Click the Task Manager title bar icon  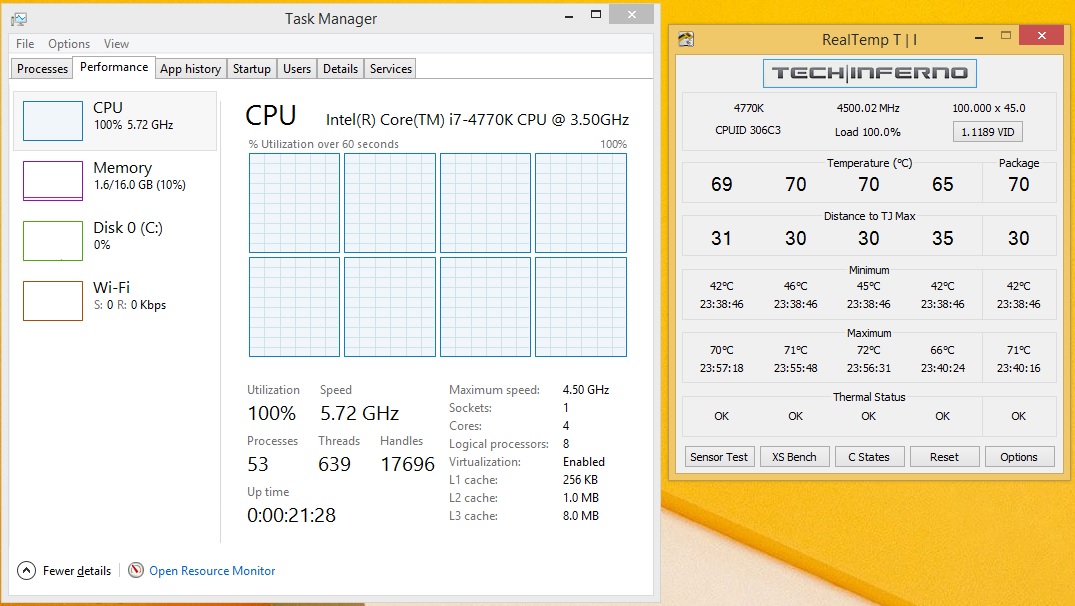point(19,18)
